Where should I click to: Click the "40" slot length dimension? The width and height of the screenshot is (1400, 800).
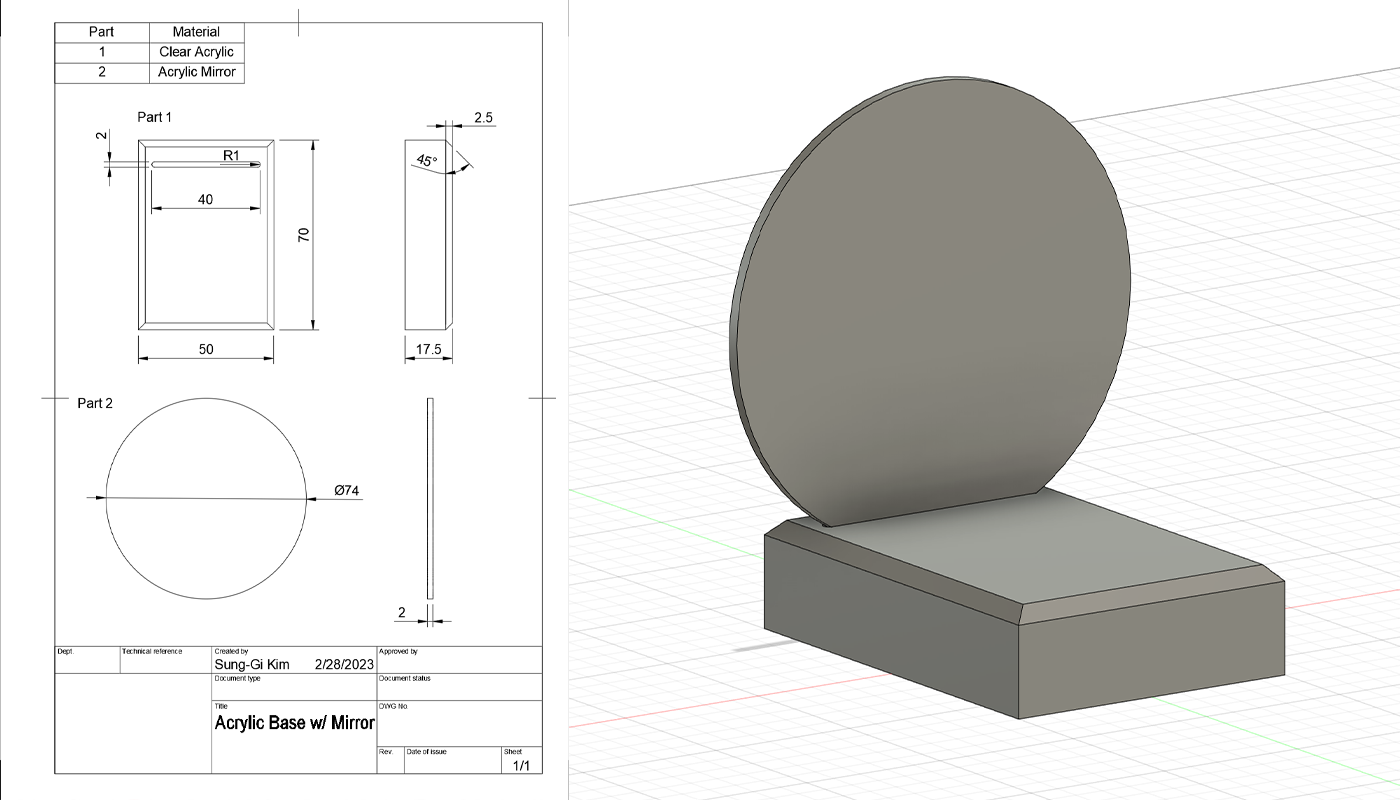tap(205, 199)
